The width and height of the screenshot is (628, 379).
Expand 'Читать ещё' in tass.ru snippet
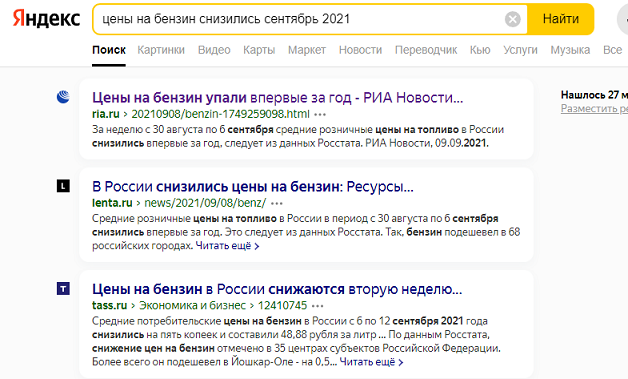point(371,362)
